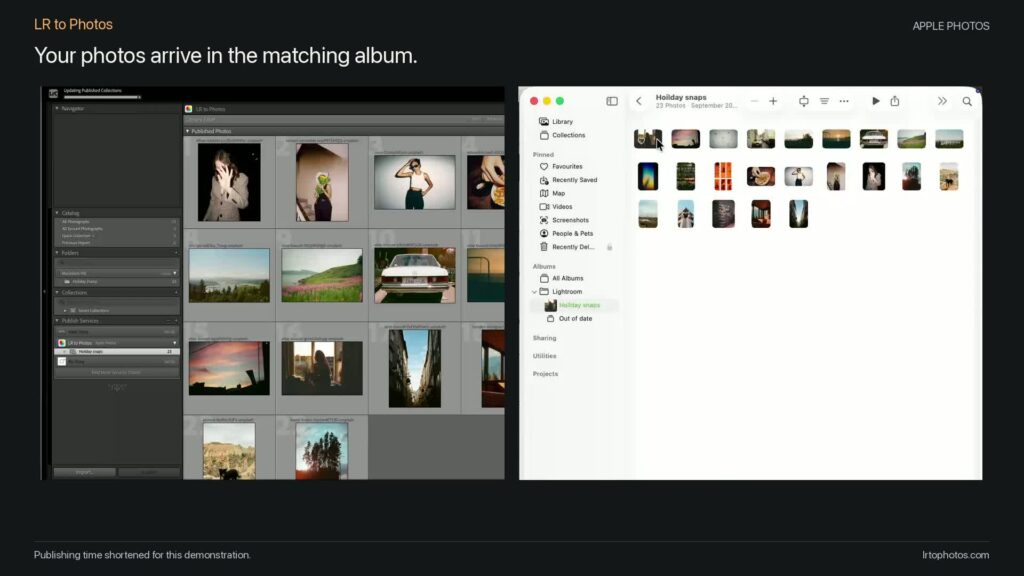Toggle the Photos sidebar visibility icon
Viewport: 1024px width, 576px height.
(612, 101)
